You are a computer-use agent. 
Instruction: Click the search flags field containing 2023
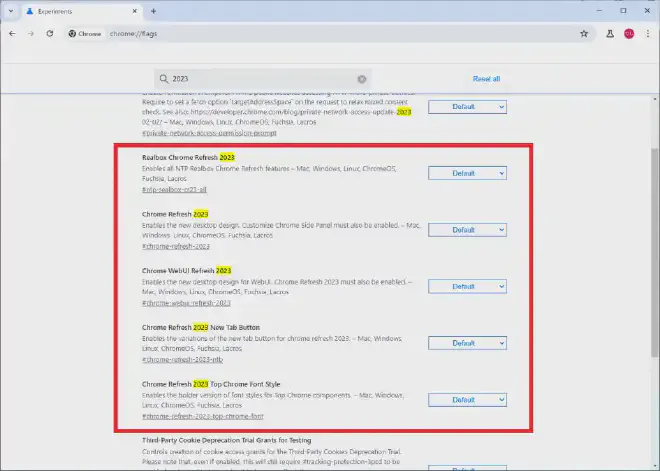[263, 79]
